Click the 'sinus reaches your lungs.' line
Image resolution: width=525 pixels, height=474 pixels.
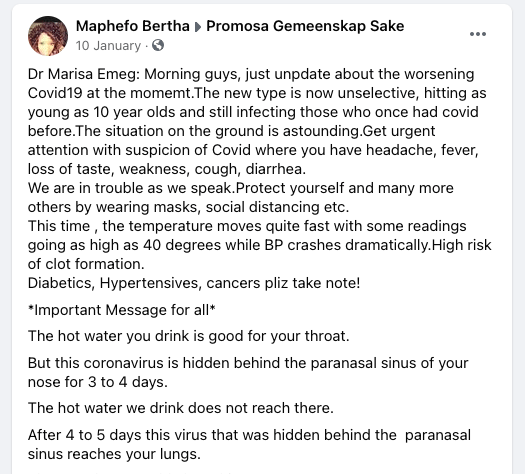(x=114, y=454)
